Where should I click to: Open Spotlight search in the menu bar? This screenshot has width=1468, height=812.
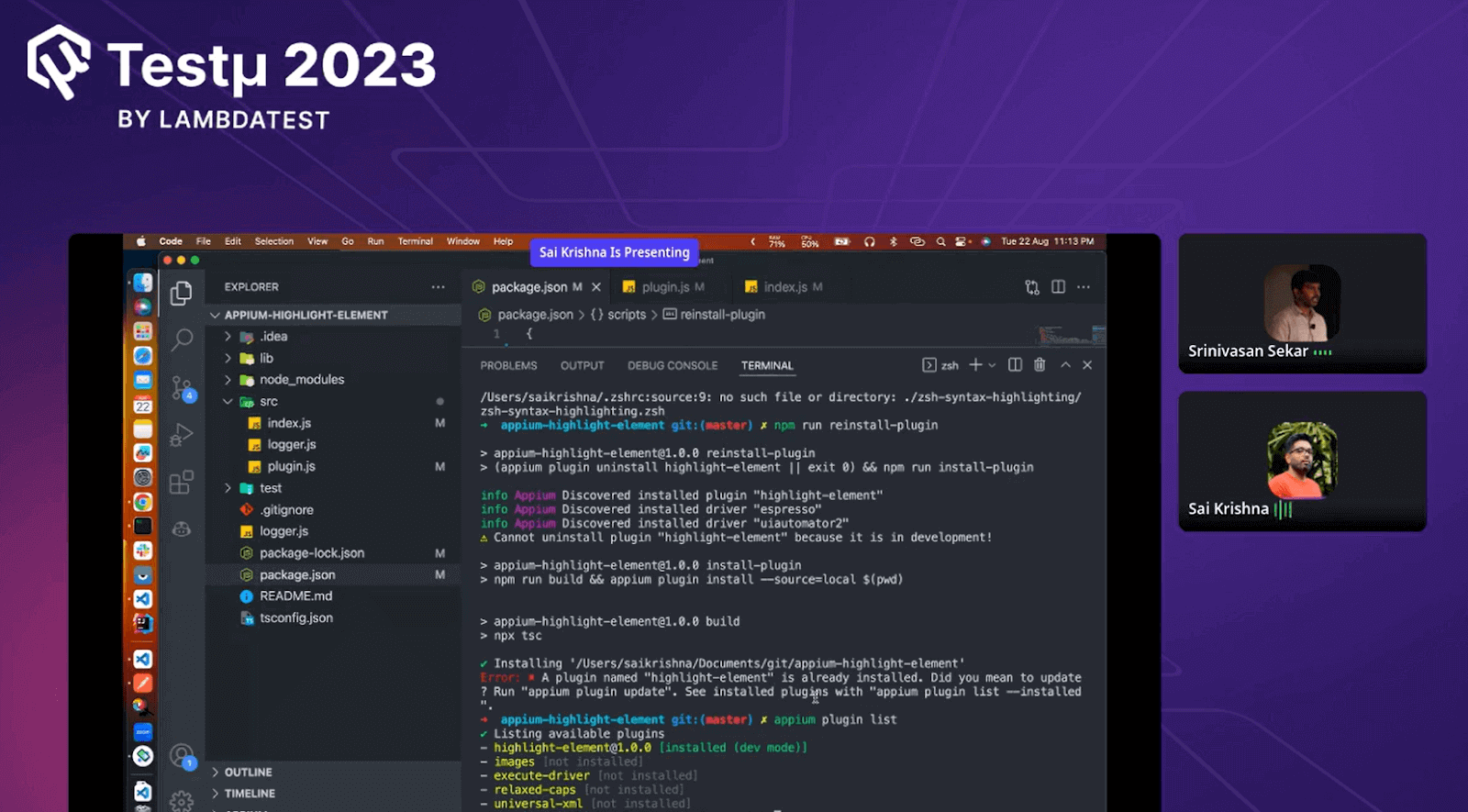coord(940,241)
